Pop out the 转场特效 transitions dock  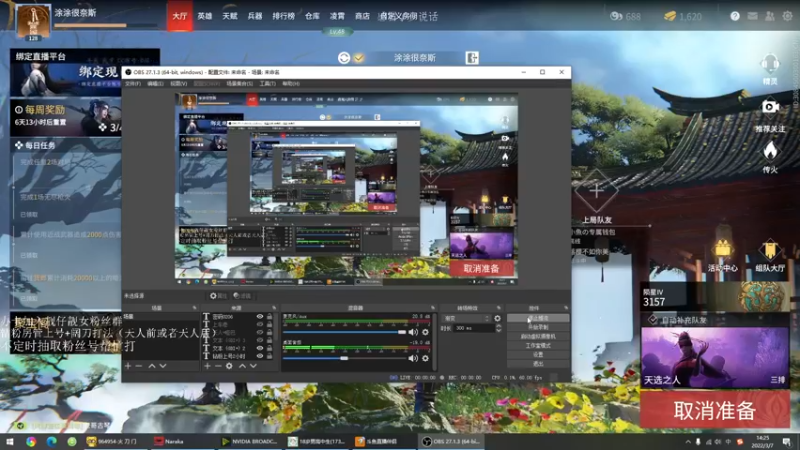(499, 308)
